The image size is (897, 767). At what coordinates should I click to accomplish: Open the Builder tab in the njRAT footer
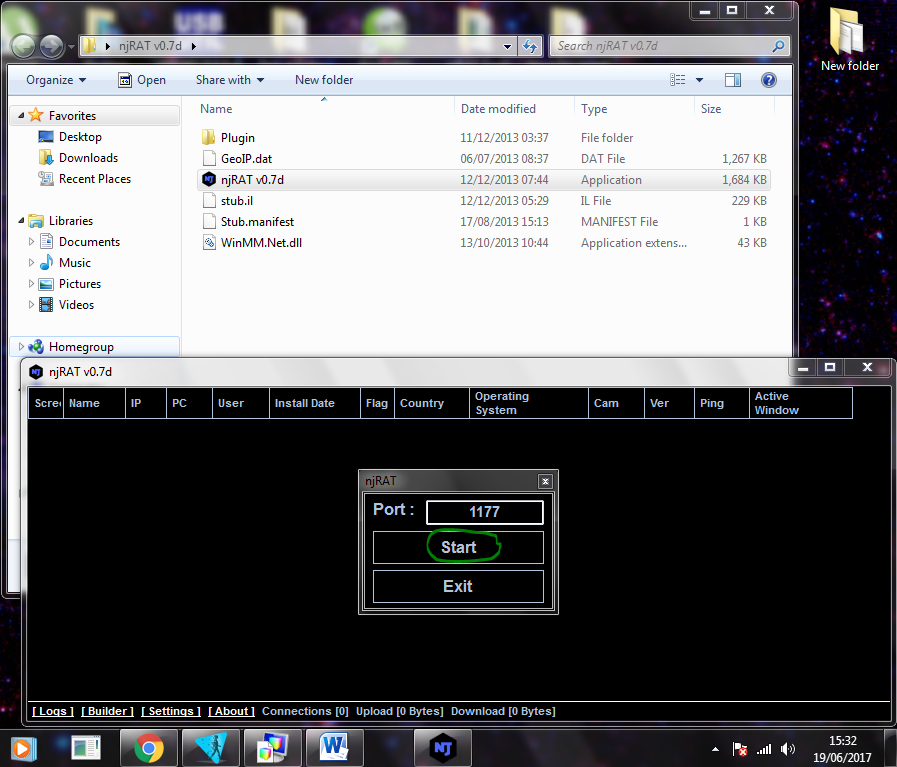point(108,711)
